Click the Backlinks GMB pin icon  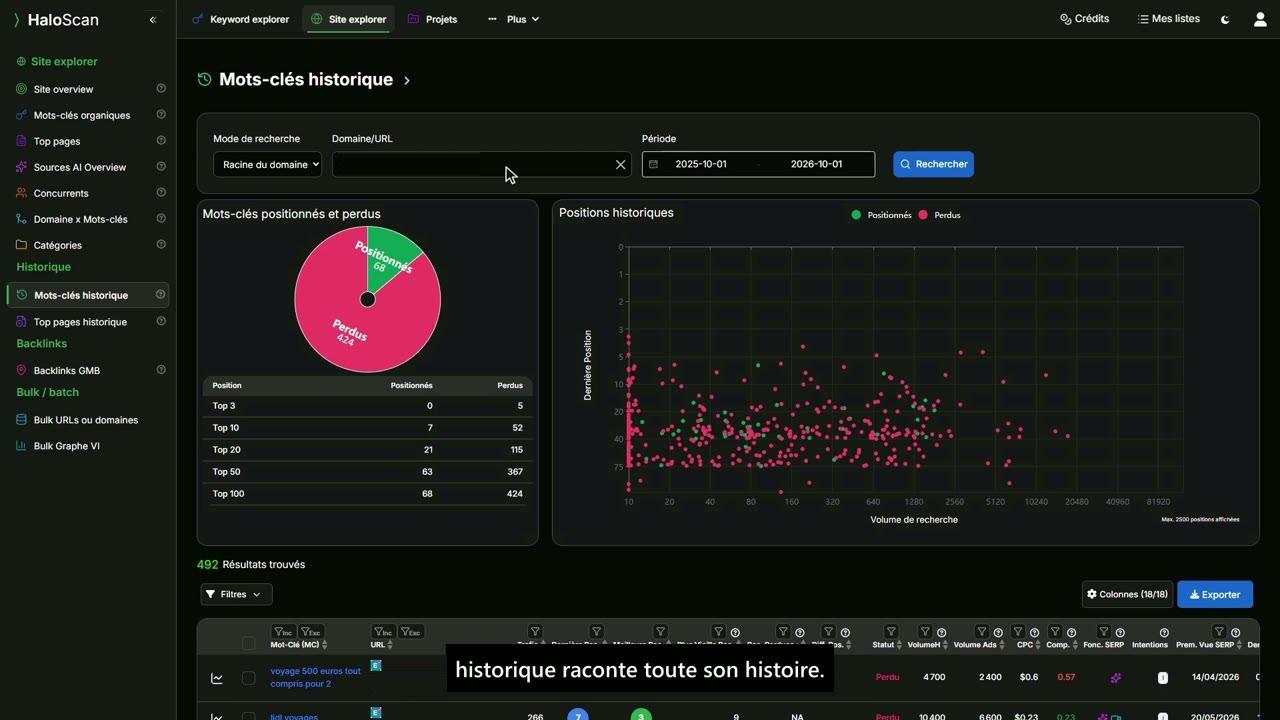pos(21,370)
